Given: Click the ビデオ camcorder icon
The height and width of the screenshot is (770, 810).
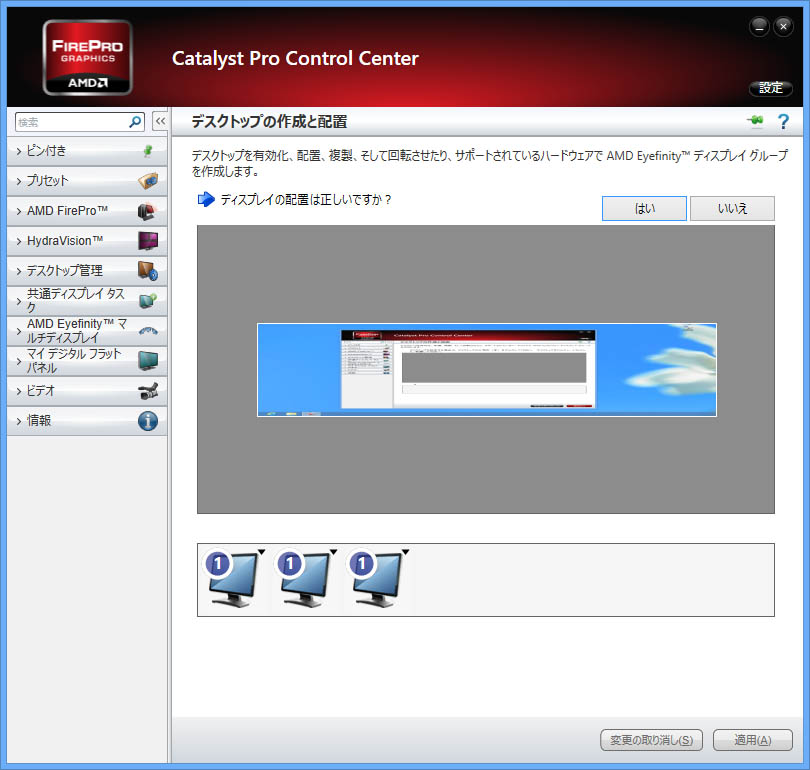Looking at the screenshot, I should click(x=148, y=391).
